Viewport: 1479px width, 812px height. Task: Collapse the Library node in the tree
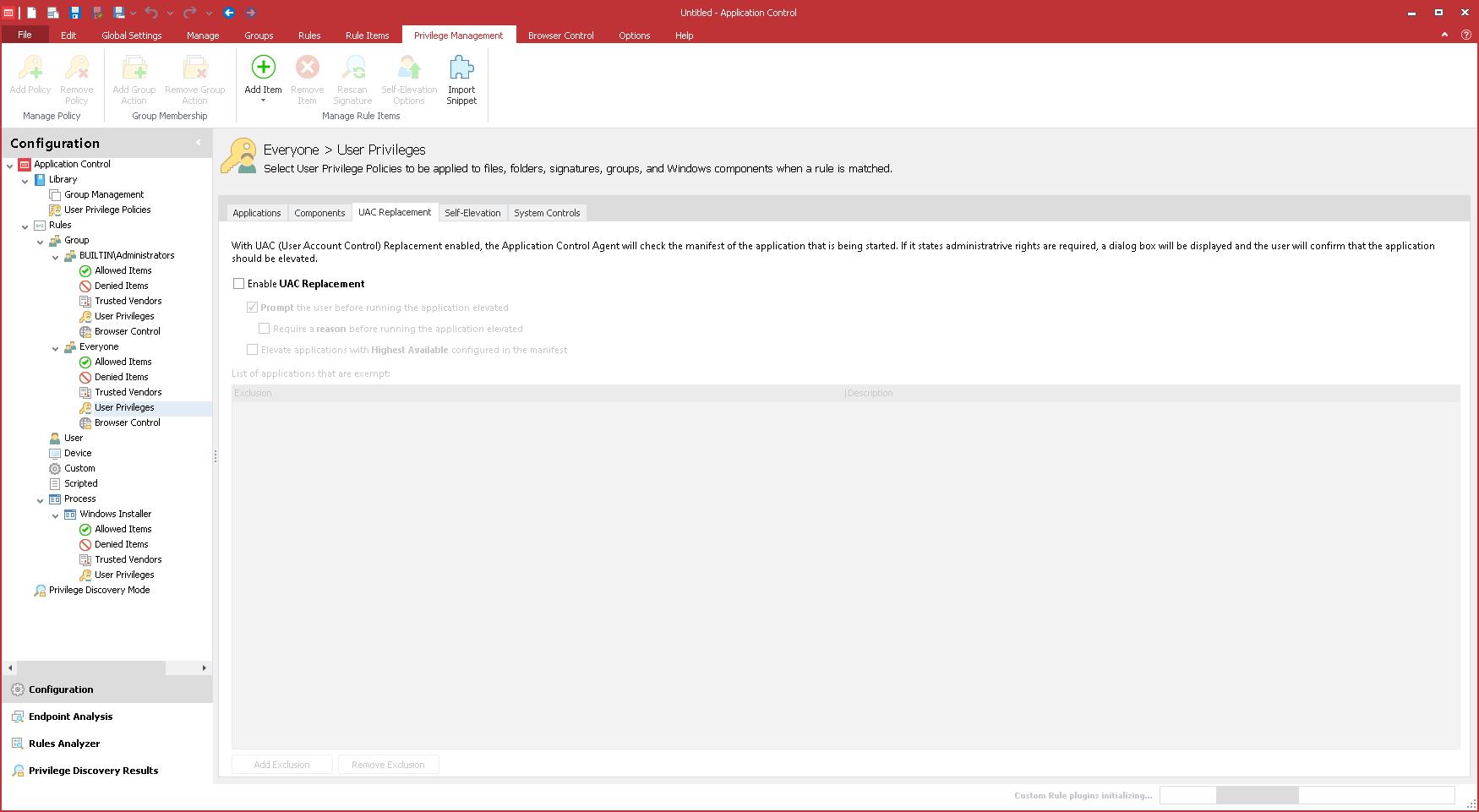point(25,180)
